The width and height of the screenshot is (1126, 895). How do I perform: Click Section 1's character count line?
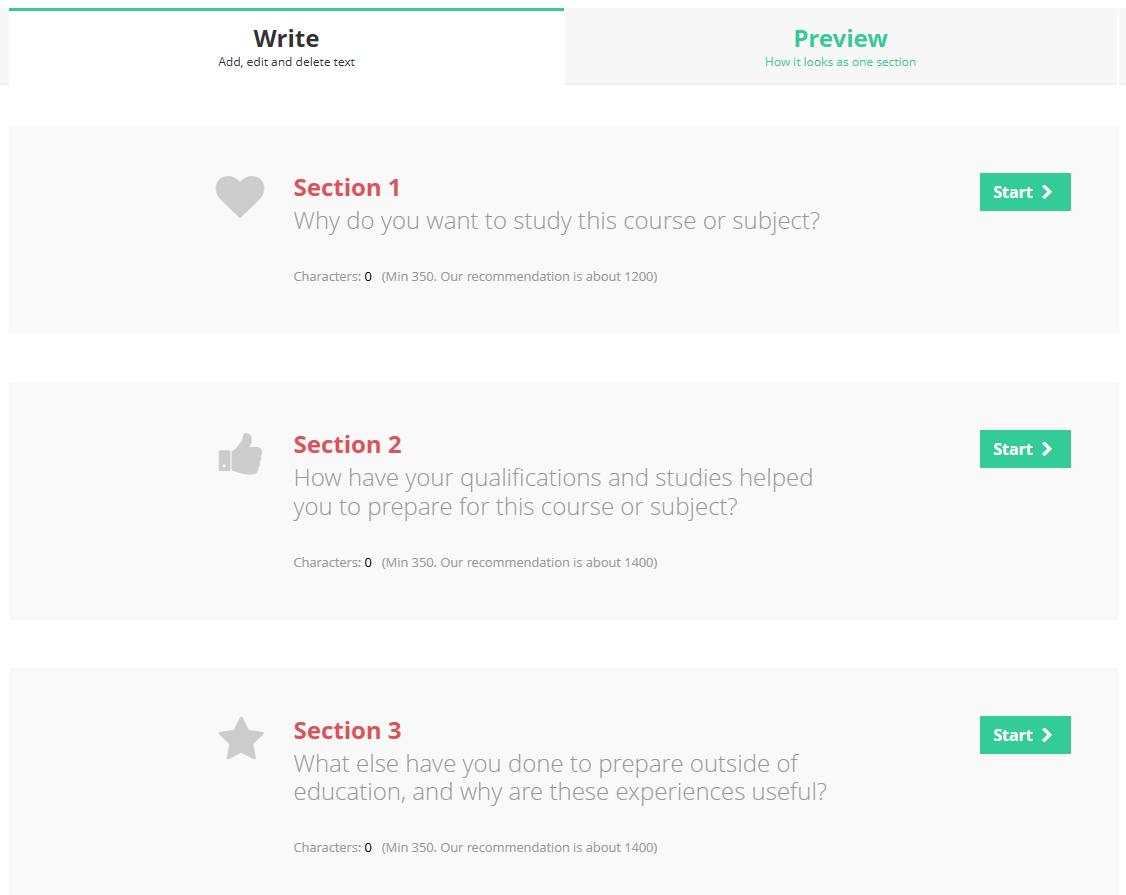click(x=475, y=276)
